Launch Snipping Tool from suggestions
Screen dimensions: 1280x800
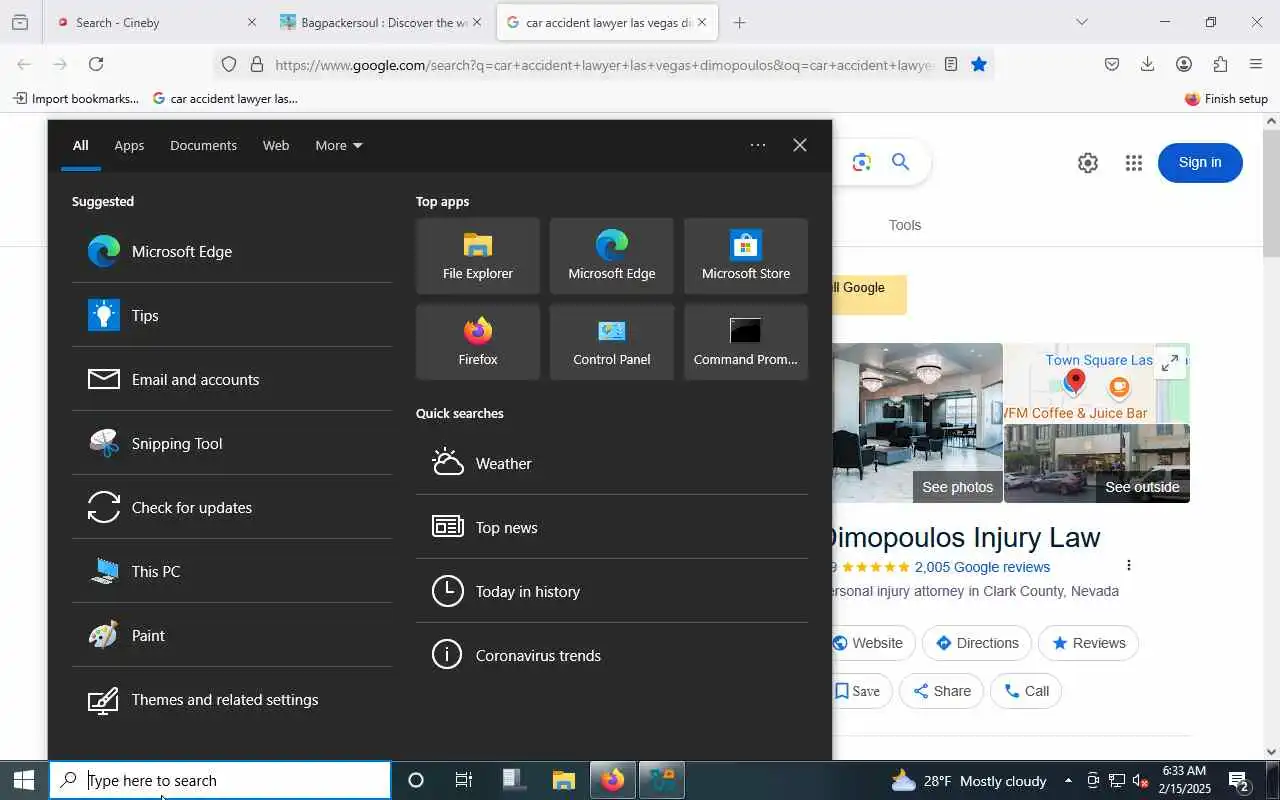(x=232, y=443)
